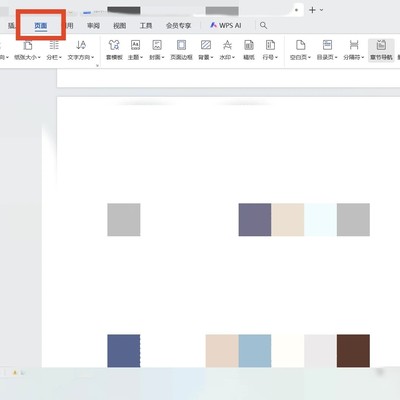Click the search magnifier icon

(x=263, y=25)
